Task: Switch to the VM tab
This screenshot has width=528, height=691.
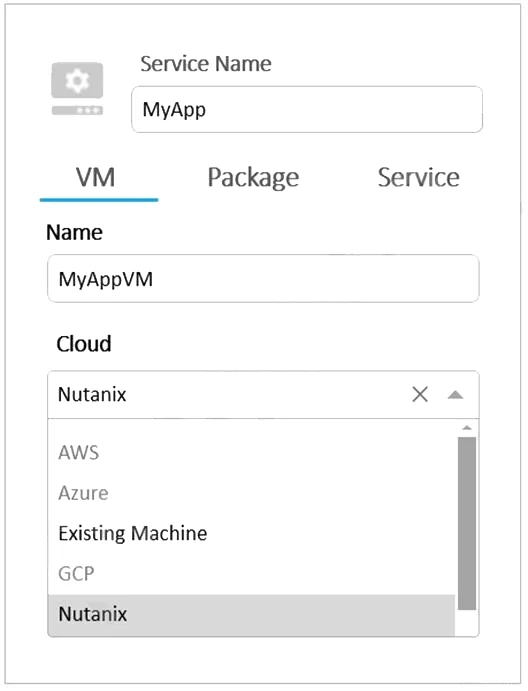Action: point(96,178)
